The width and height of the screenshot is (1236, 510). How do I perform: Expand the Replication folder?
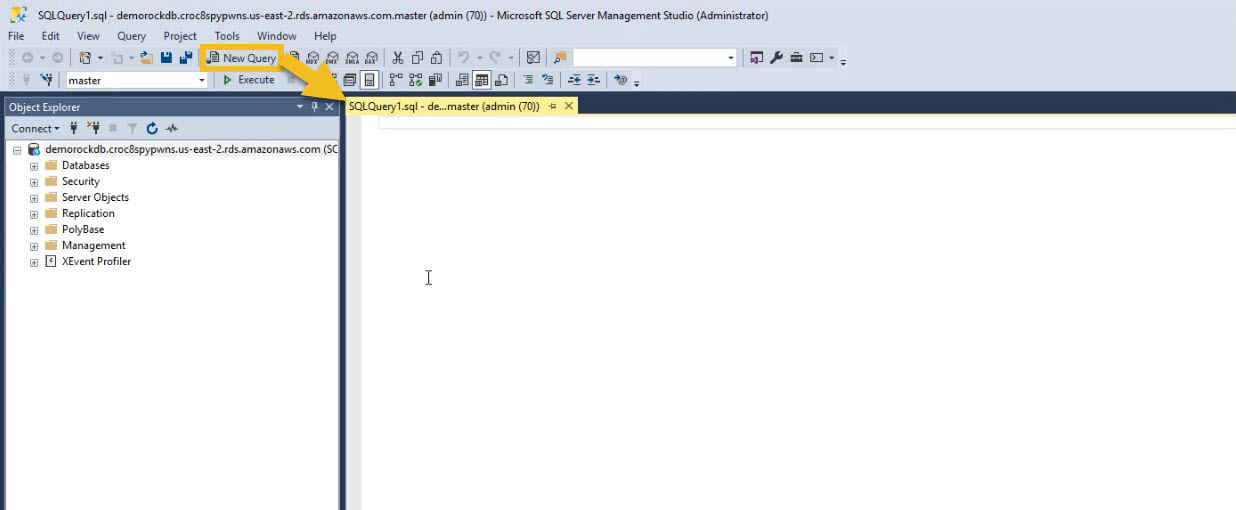pos(34,214)
